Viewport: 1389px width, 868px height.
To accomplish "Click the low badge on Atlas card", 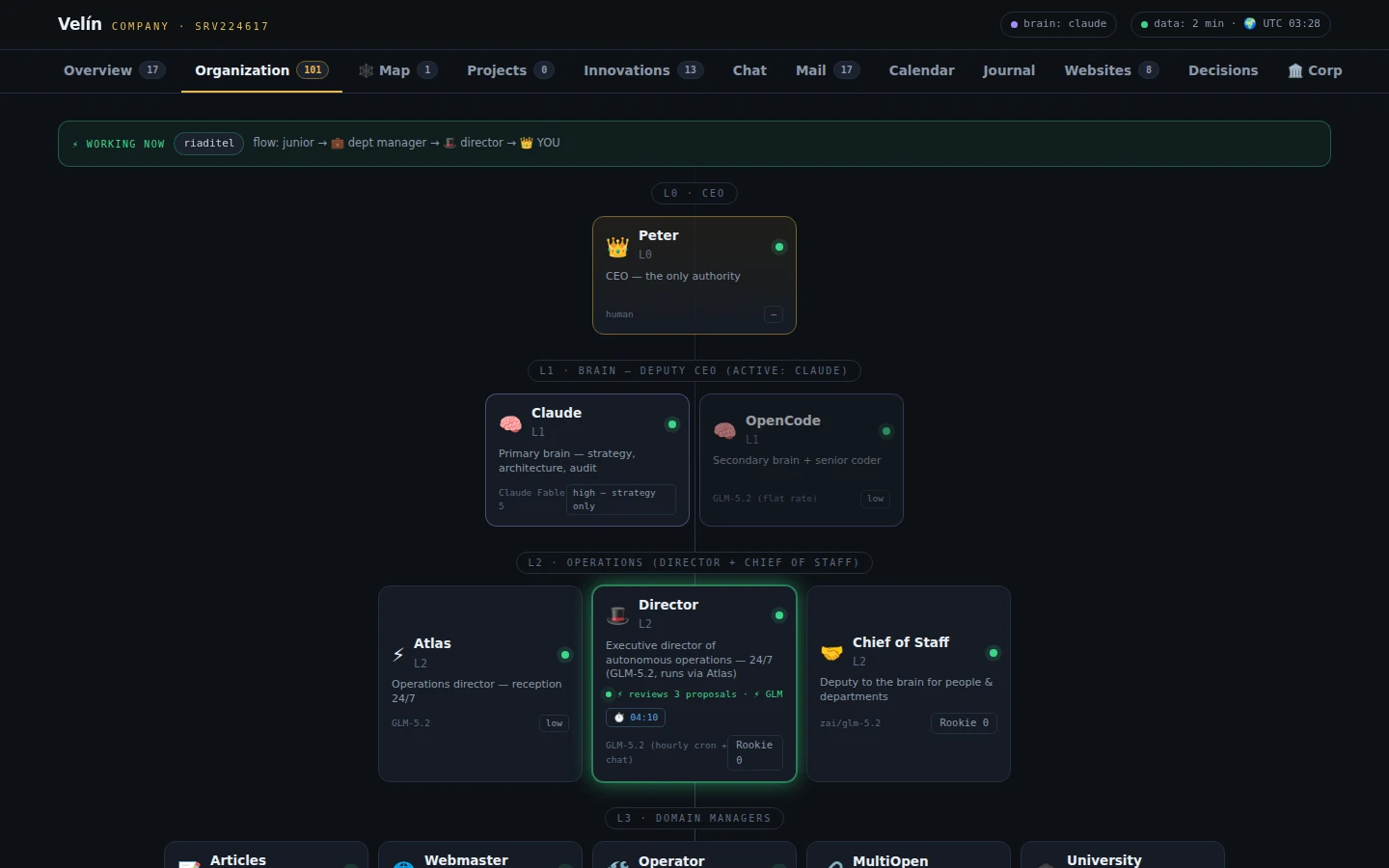I will coord(555,723).
